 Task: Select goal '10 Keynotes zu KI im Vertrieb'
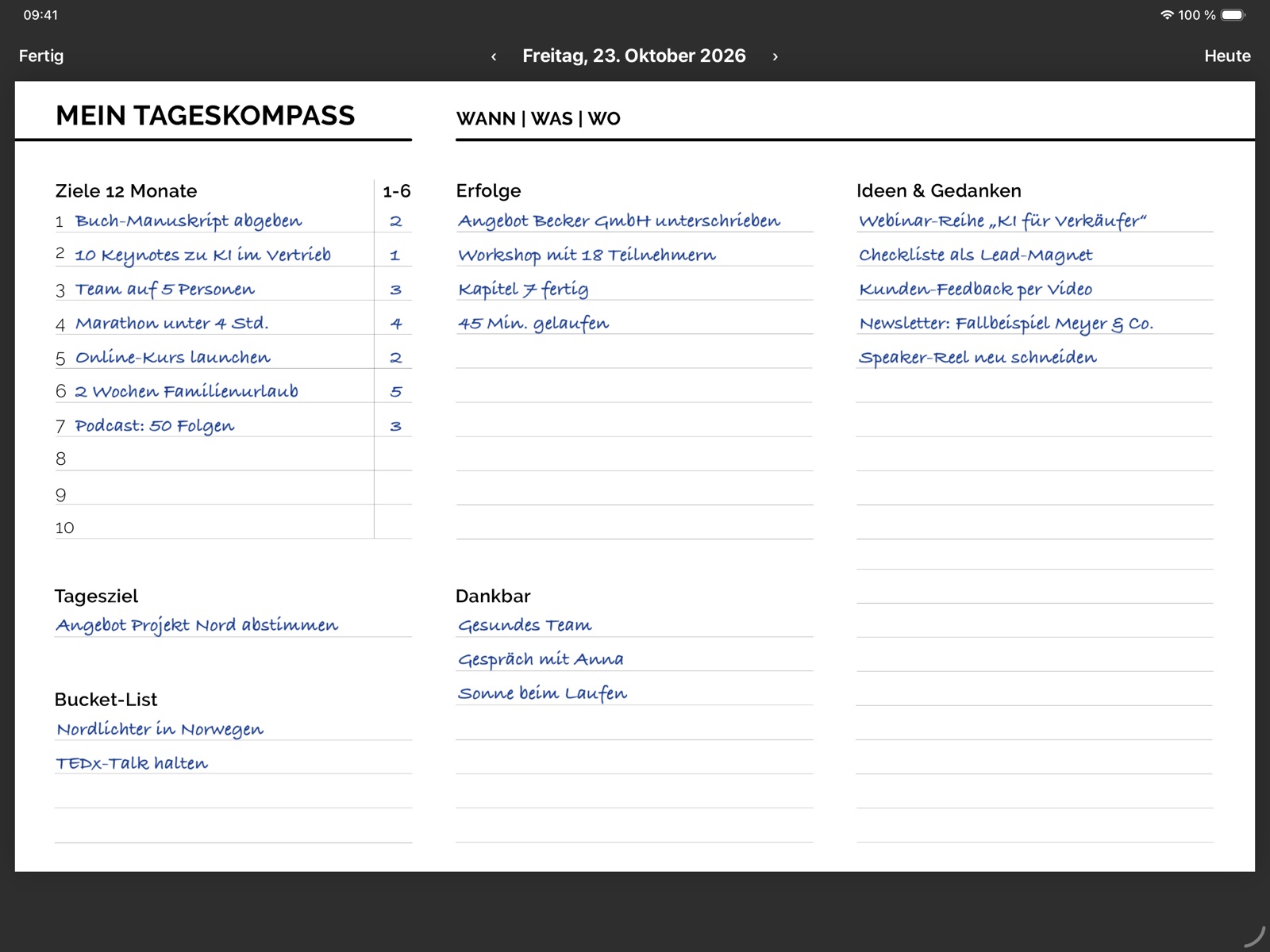click(x=202, y=255)
